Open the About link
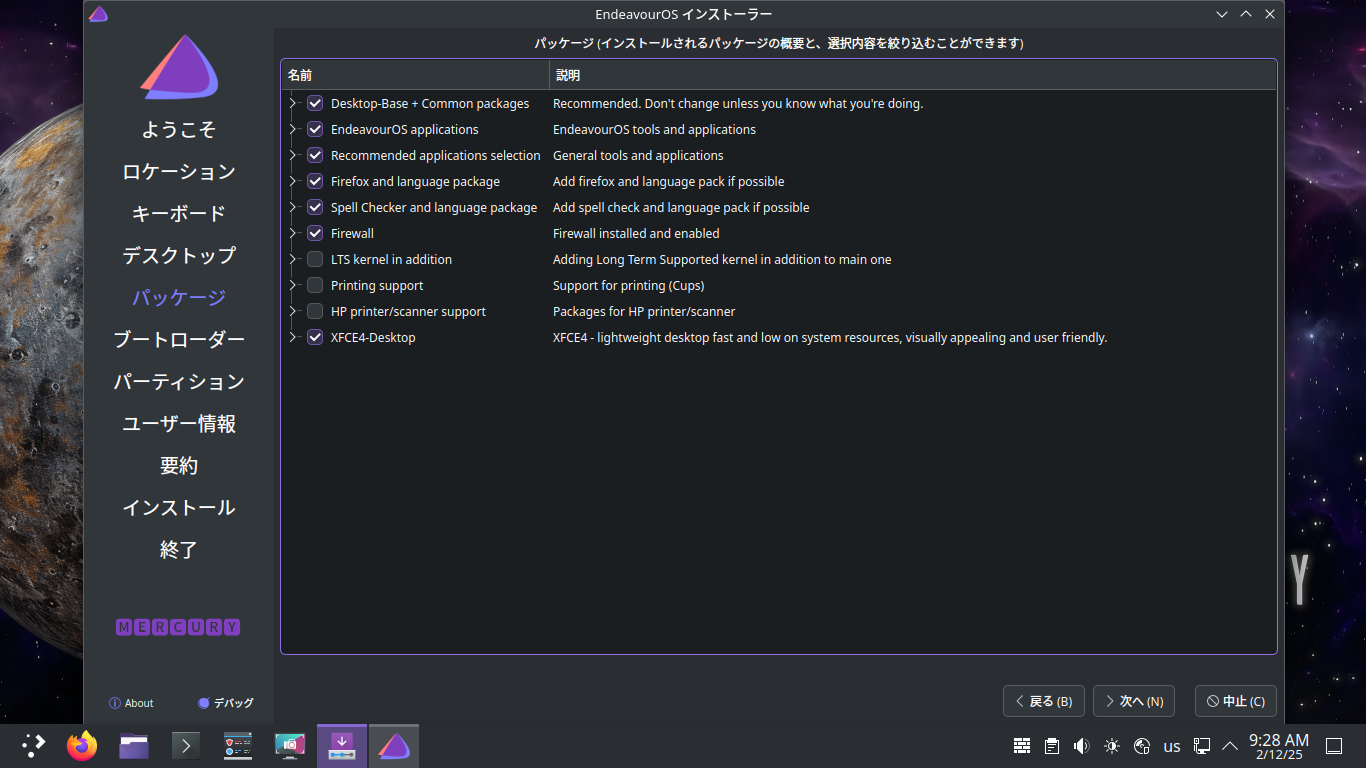 point(131,703)
